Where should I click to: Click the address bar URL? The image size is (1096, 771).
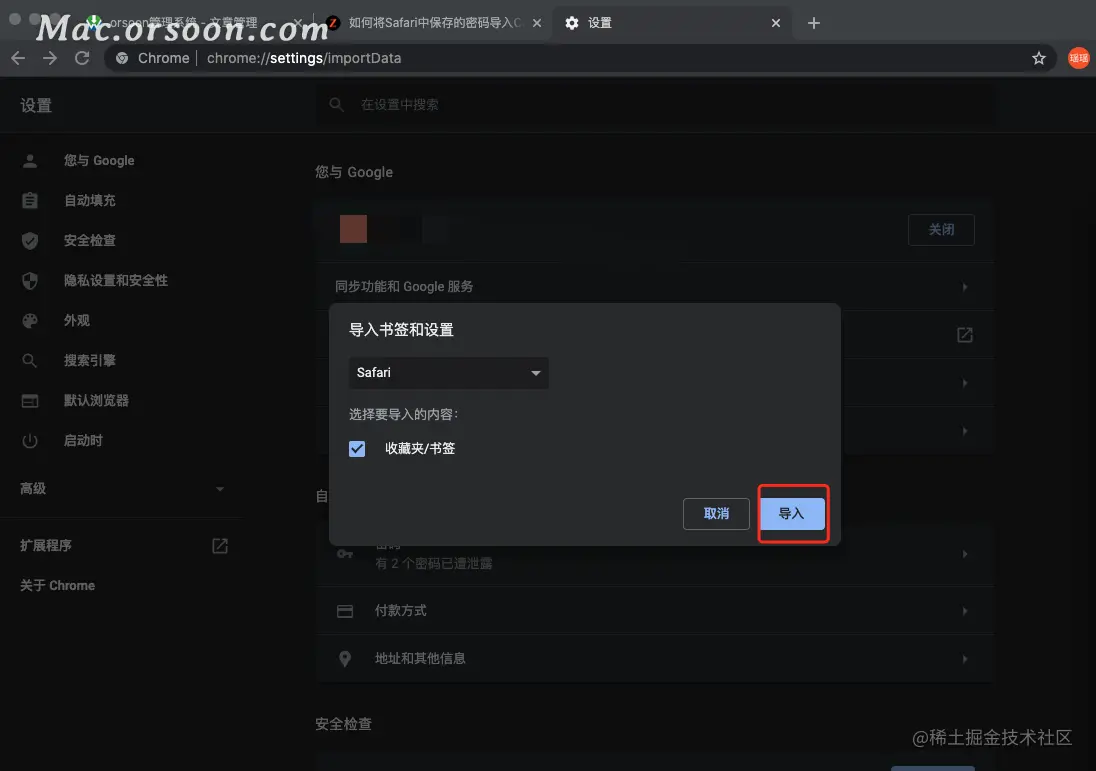pyautogui.click(x=304, y=58)
